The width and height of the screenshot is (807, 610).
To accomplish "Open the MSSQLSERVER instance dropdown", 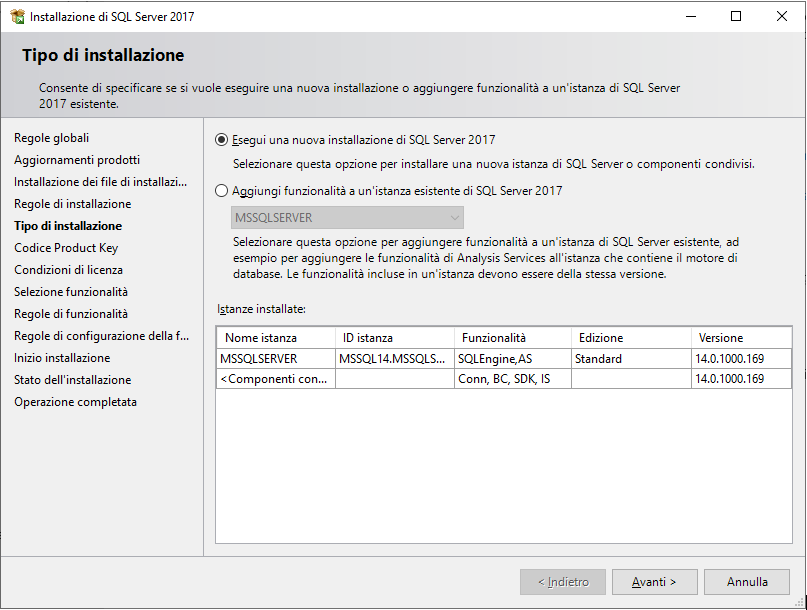I will click(x=347, y=218).
